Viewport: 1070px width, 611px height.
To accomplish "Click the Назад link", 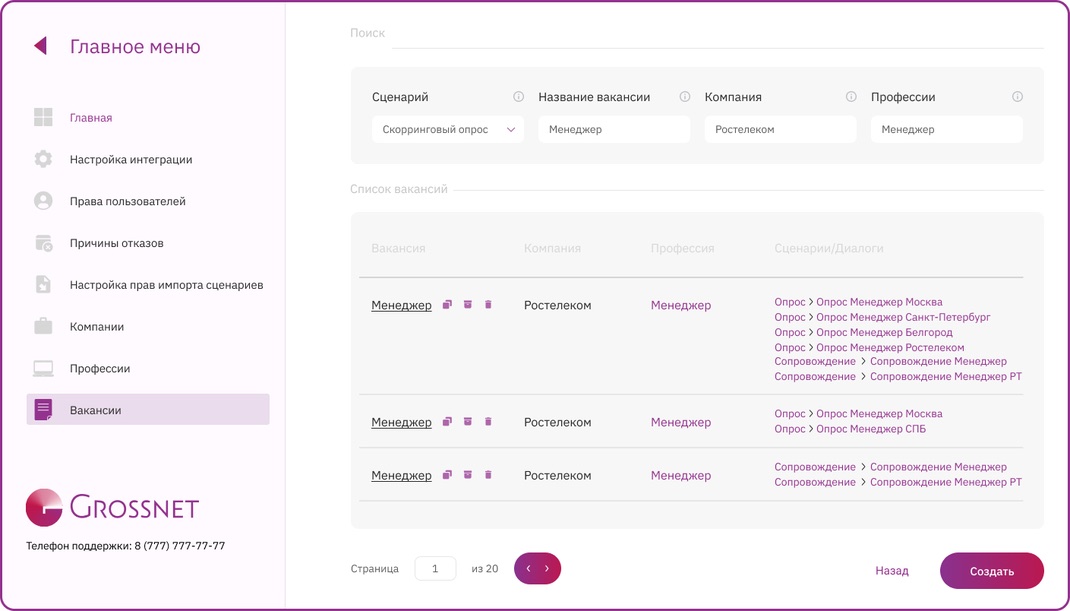I will tap(892, 571).
